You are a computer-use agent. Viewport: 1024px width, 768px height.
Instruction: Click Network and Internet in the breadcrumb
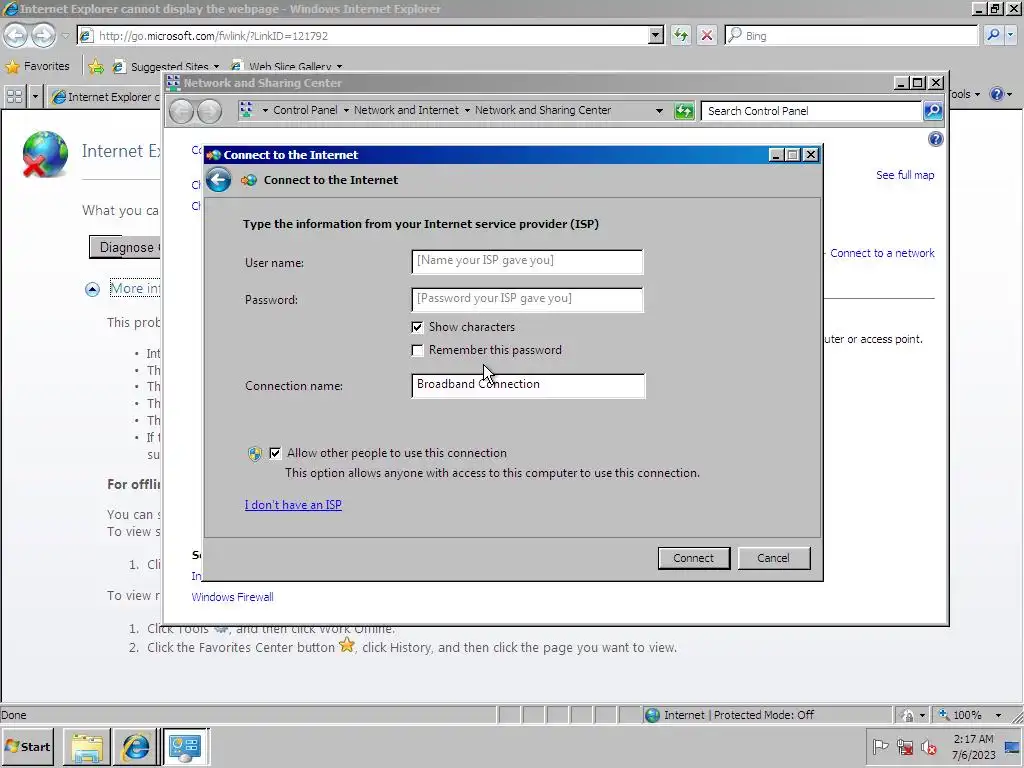406,110
